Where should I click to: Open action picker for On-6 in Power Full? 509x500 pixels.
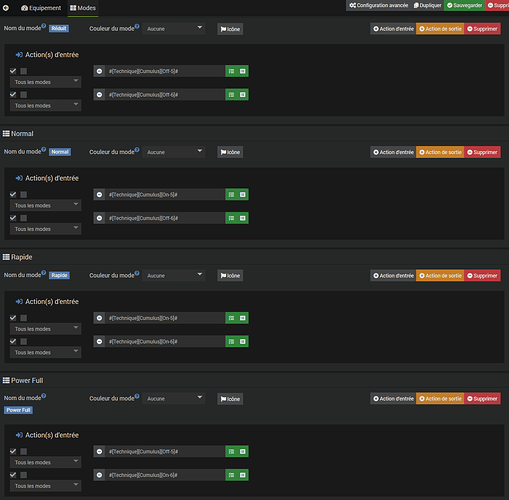243,475
